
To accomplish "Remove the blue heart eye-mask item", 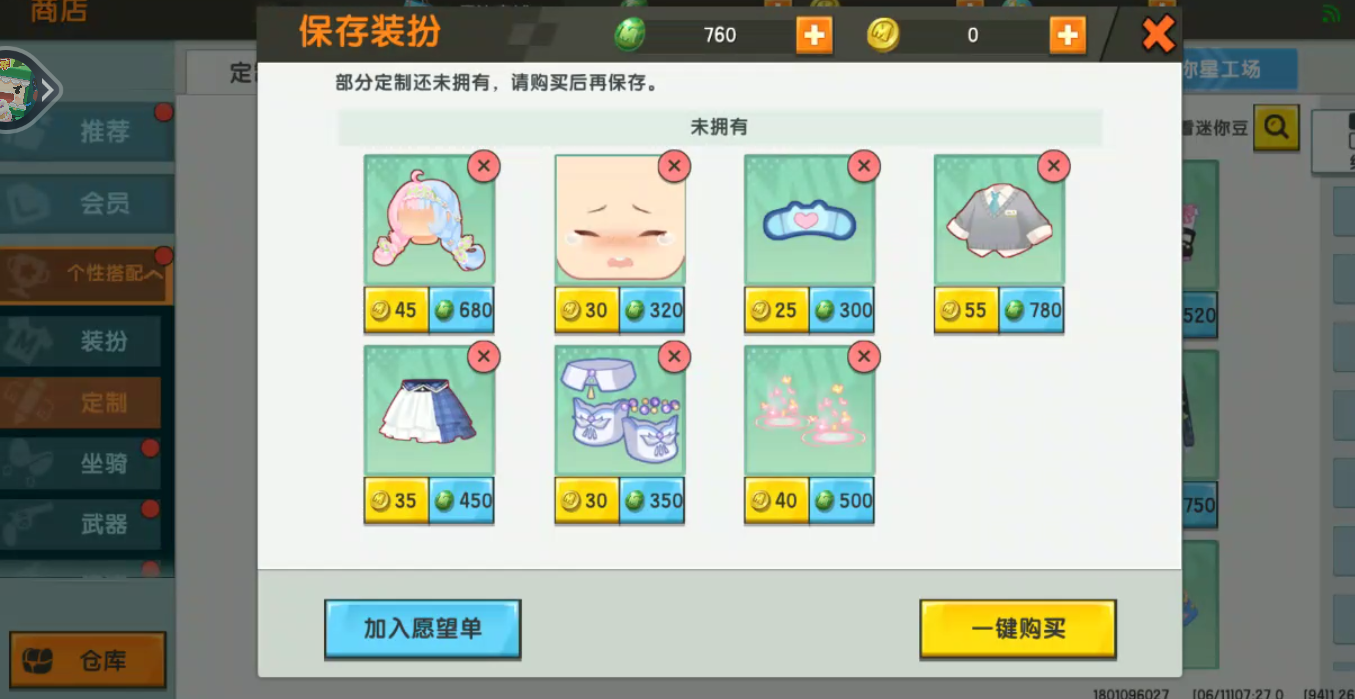I will [864, 166].
